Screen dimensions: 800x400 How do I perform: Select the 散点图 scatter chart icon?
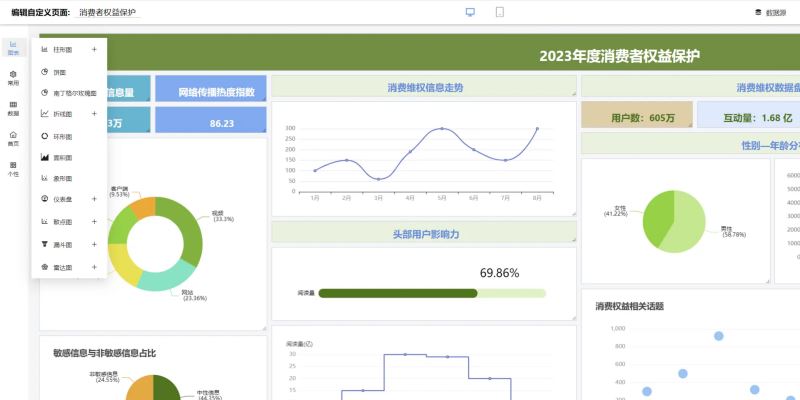tap(44, 221)
